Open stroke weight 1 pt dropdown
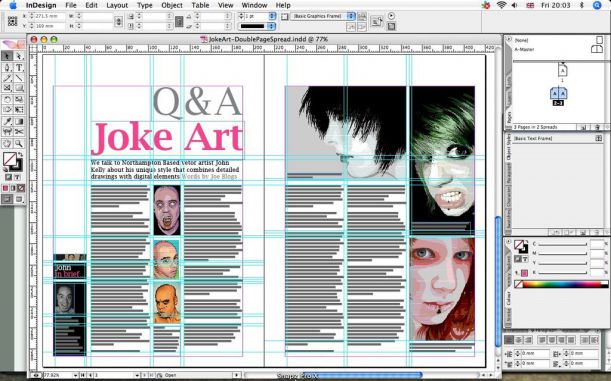 (x=272, y=16)
